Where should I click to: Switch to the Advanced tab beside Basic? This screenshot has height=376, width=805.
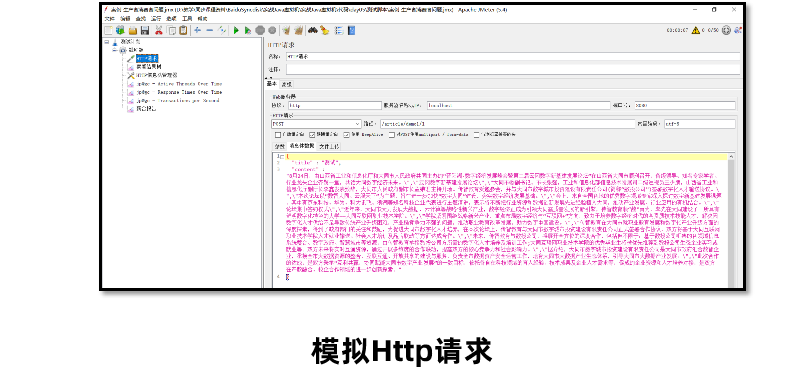point(286,84)
